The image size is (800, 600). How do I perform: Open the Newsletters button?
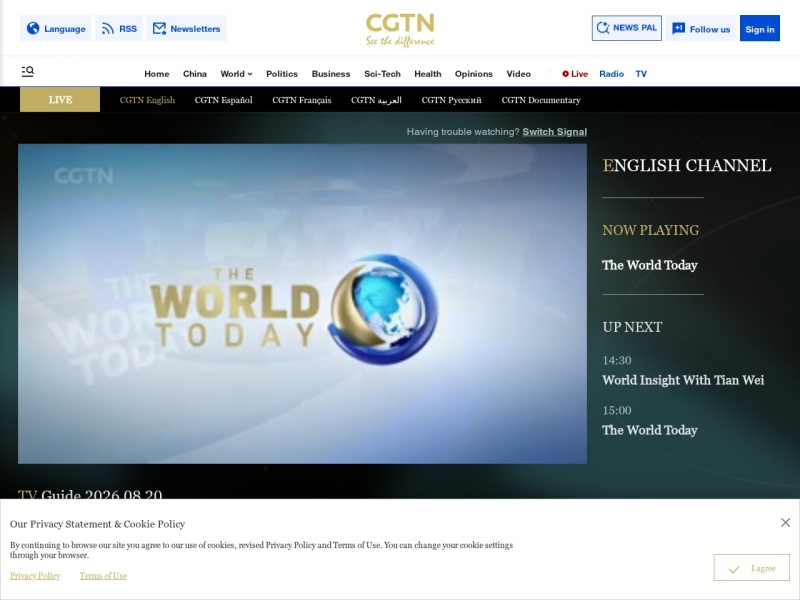tap(186, 29)
